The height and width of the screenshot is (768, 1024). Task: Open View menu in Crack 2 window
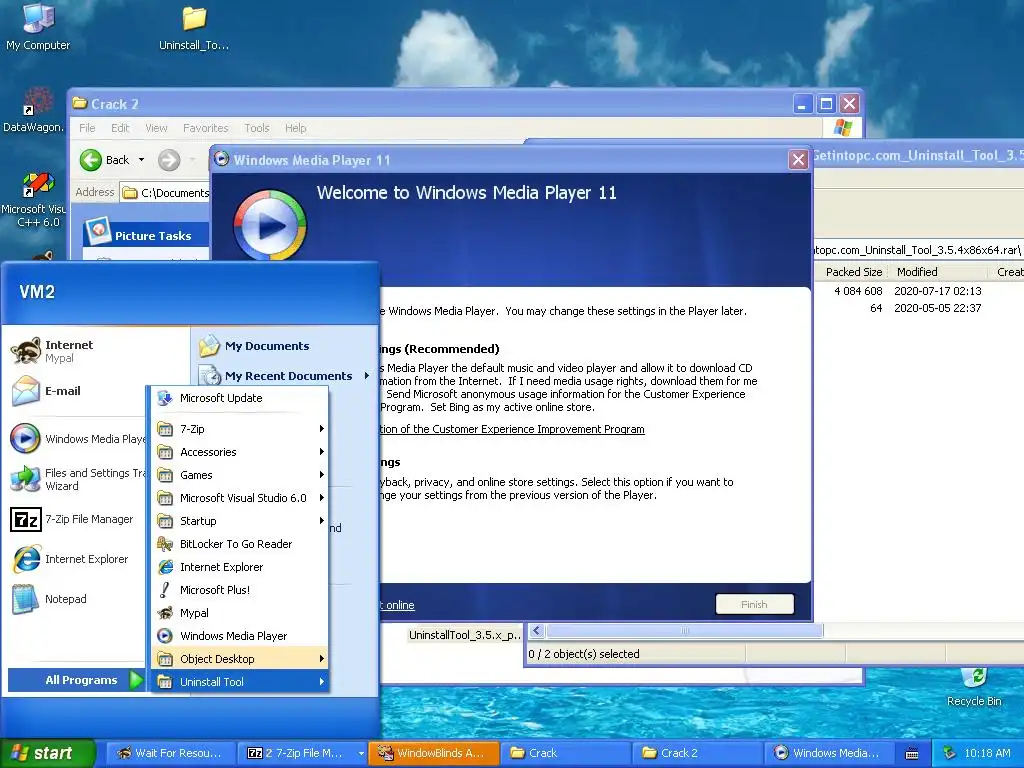[x=156, y=128]
